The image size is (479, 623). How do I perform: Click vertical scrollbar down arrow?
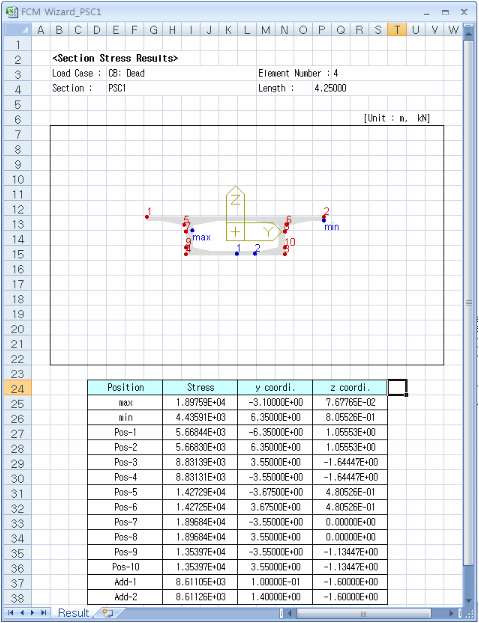pyautogui.click(x=469, y=600)
